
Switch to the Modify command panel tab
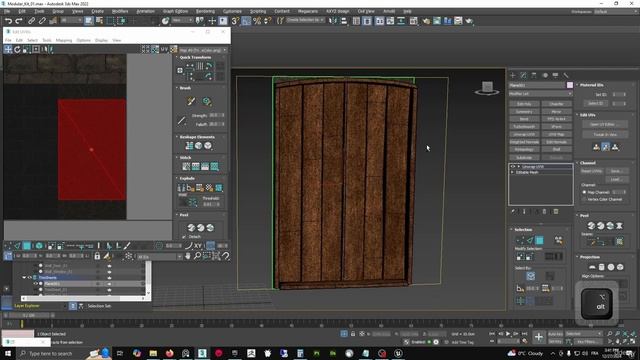[x=523, y=76]
